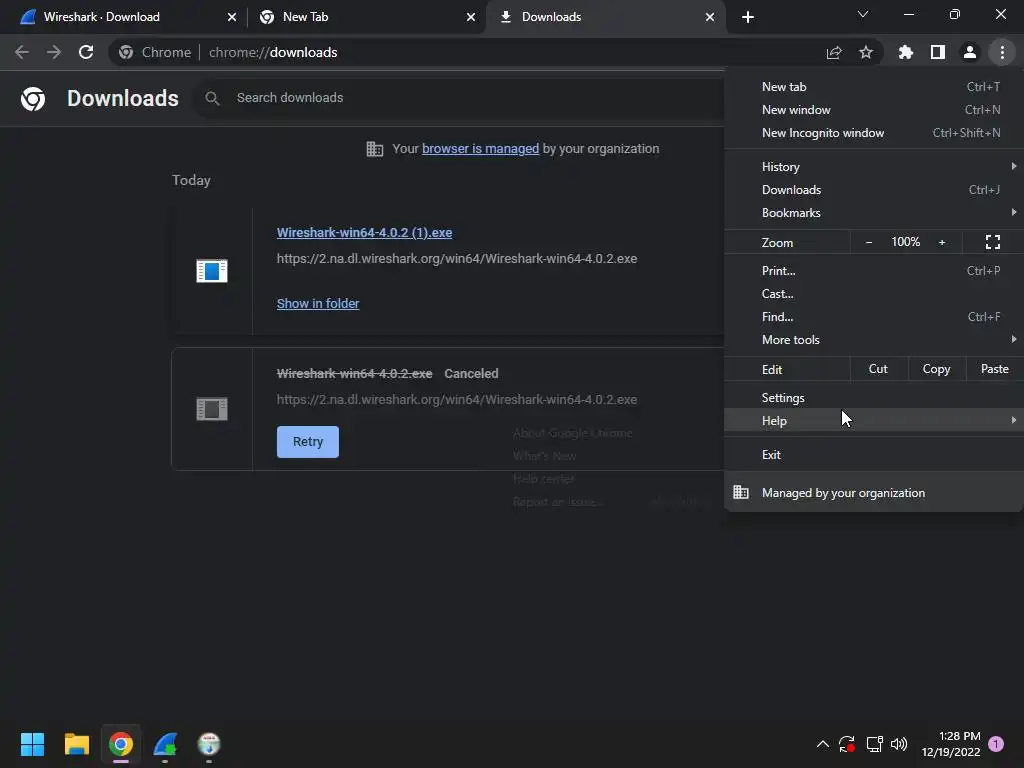Select New Incognito window menu item
This screenshot has height=768, width=1024.
(874, 133)
